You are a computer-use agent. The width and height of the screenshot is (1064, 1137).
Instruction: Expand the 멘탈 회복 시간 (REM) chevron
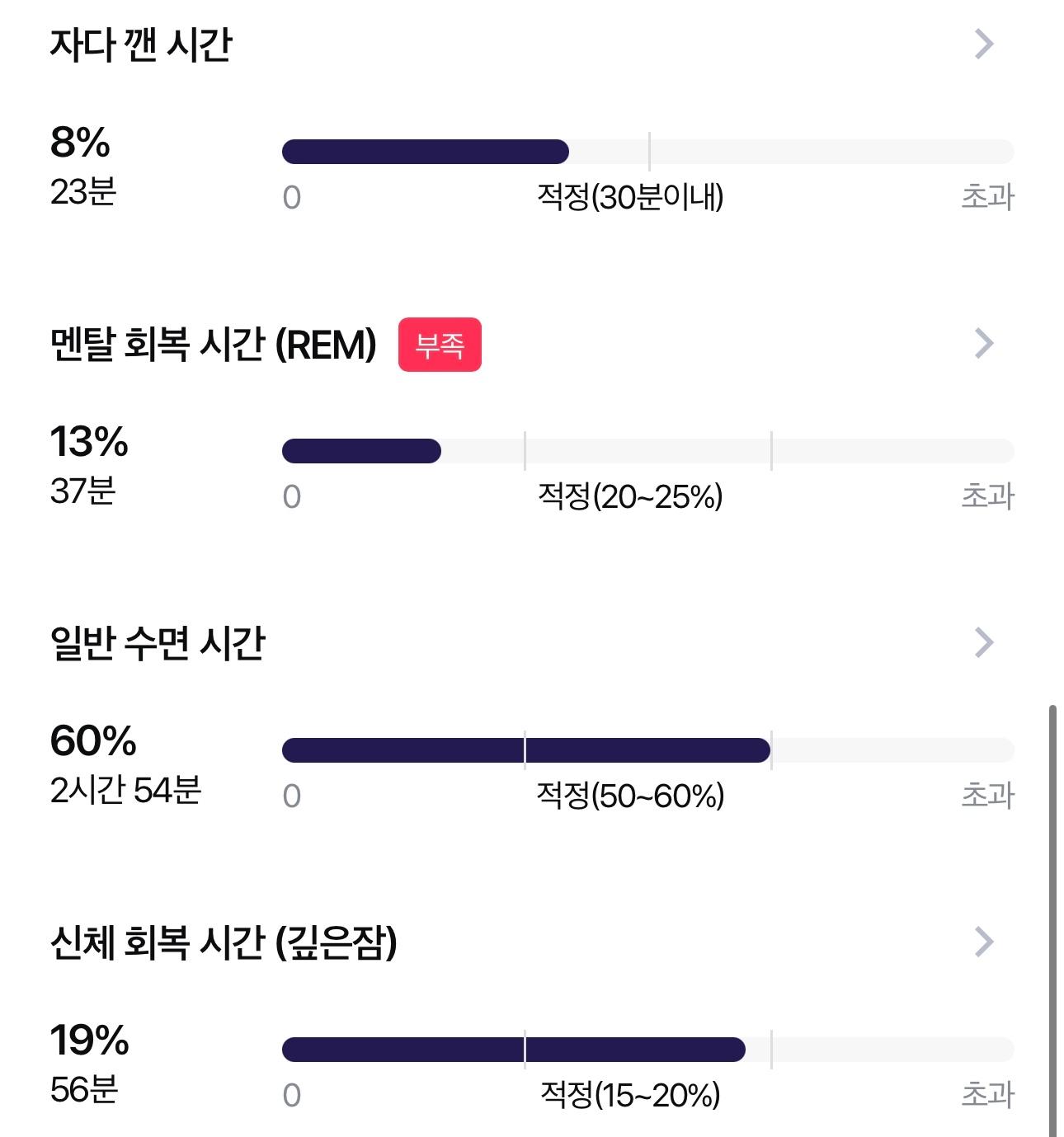click(984, 344)
